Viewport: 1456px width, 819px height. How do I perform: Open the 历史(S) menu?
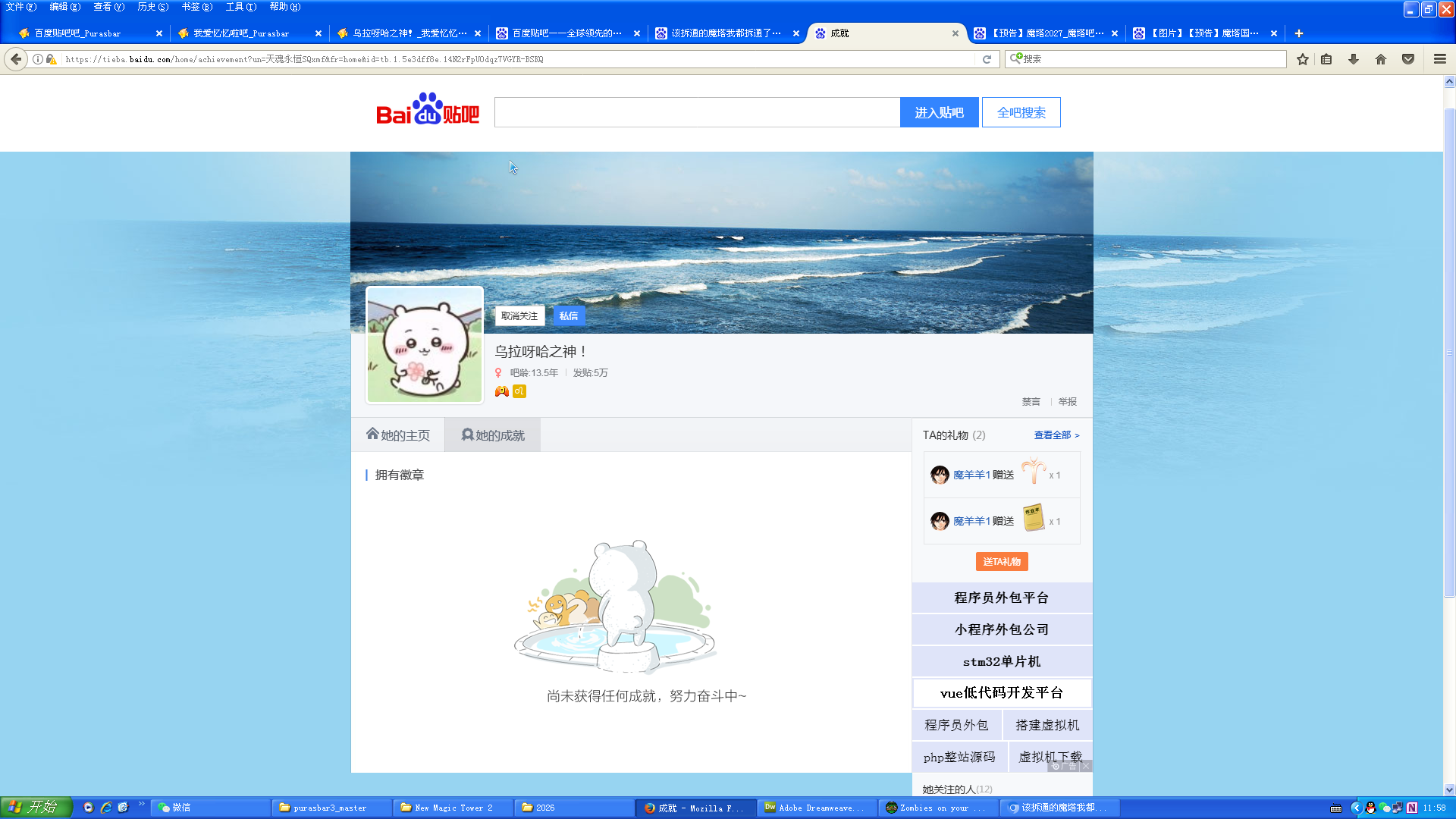click(152, 7)
